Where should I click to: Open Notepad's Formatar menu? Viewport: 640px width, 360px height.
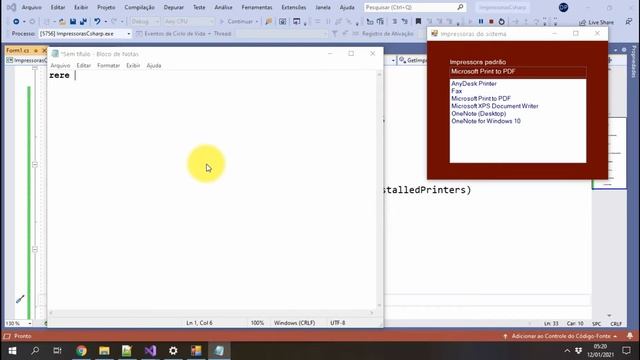pos(109,65)
